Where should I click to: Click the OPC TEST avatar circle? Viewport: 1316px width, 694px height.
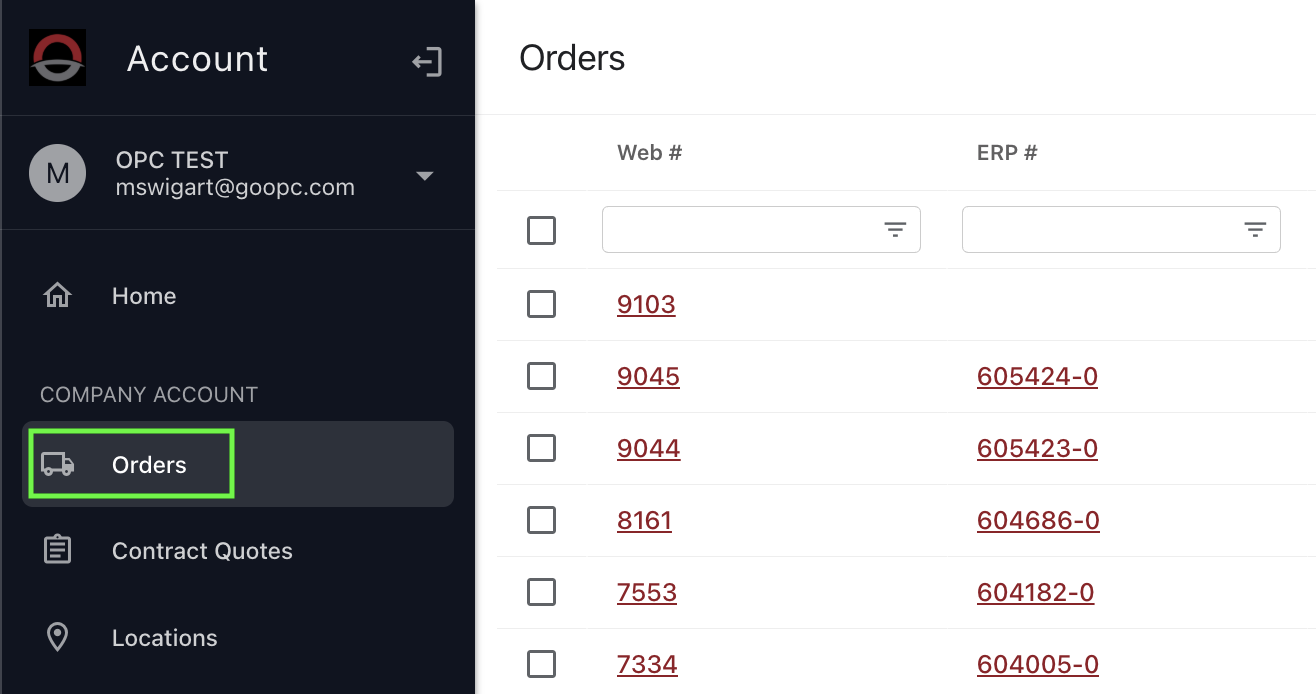pos(57,172)
